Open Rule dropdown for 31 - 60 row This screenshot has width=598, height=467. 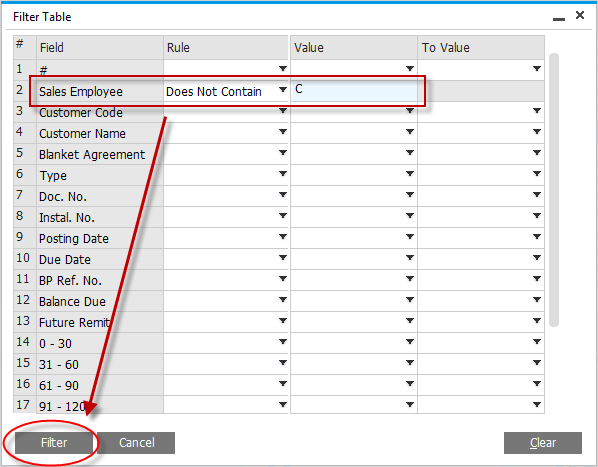(x=283, y=363)
